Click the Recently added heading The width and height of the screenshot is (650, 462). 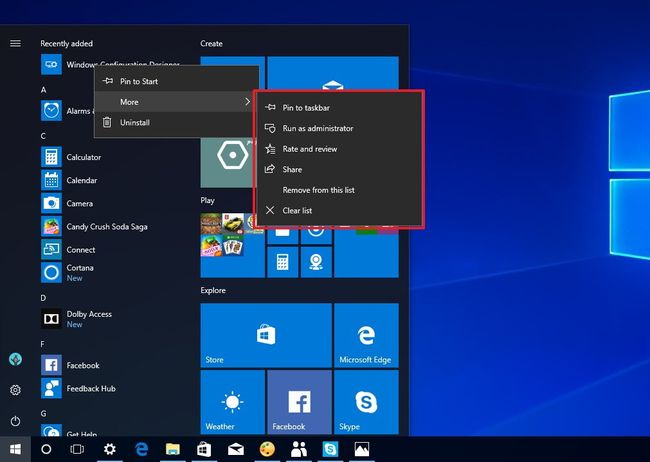tap(66, 44)
